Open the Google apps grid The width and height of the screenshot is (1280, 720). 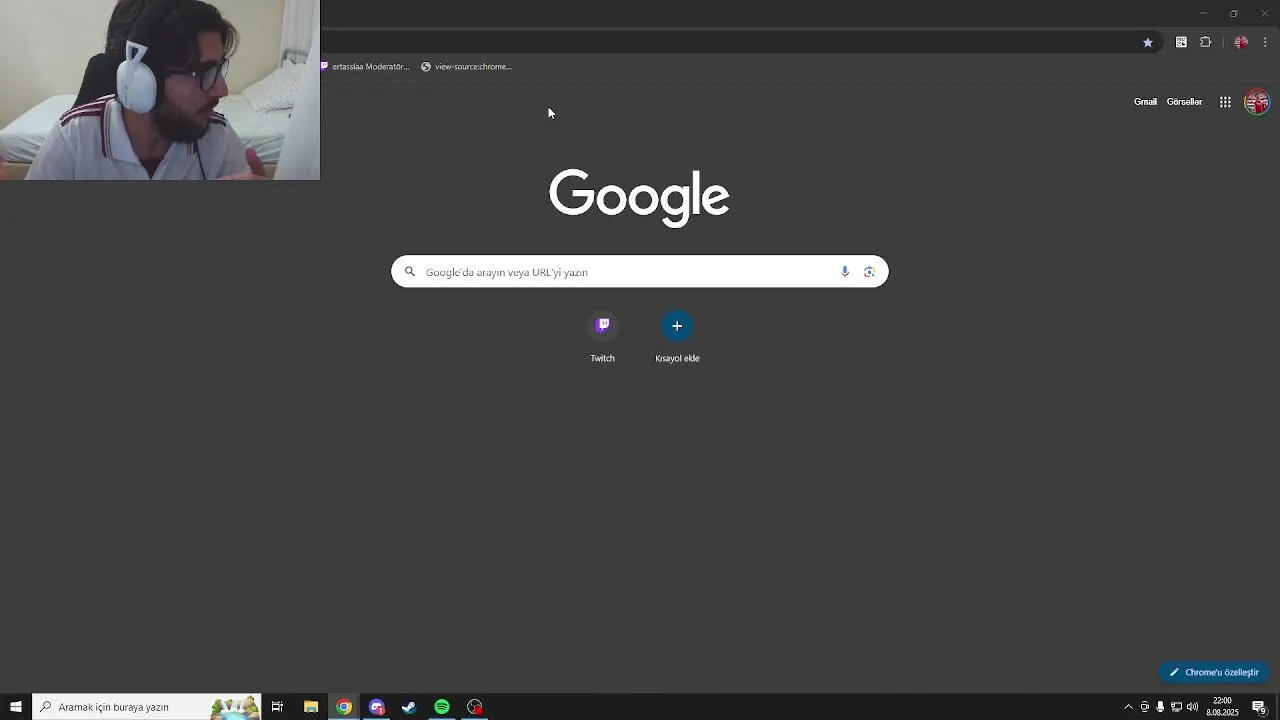[1225, 102]
